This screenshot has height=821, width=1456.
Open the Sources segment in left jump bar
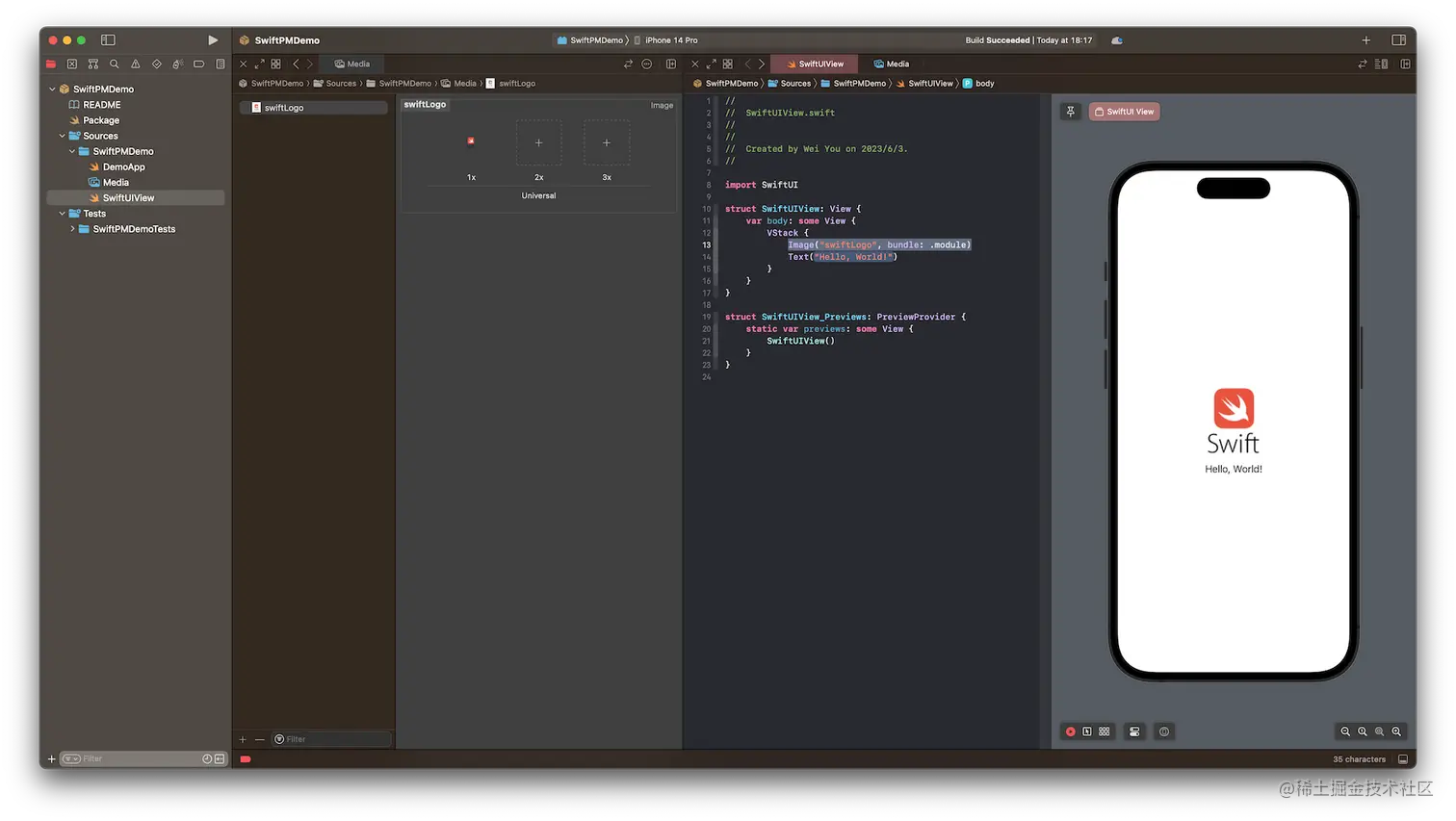pyautogui.click(x=334, y=84)
